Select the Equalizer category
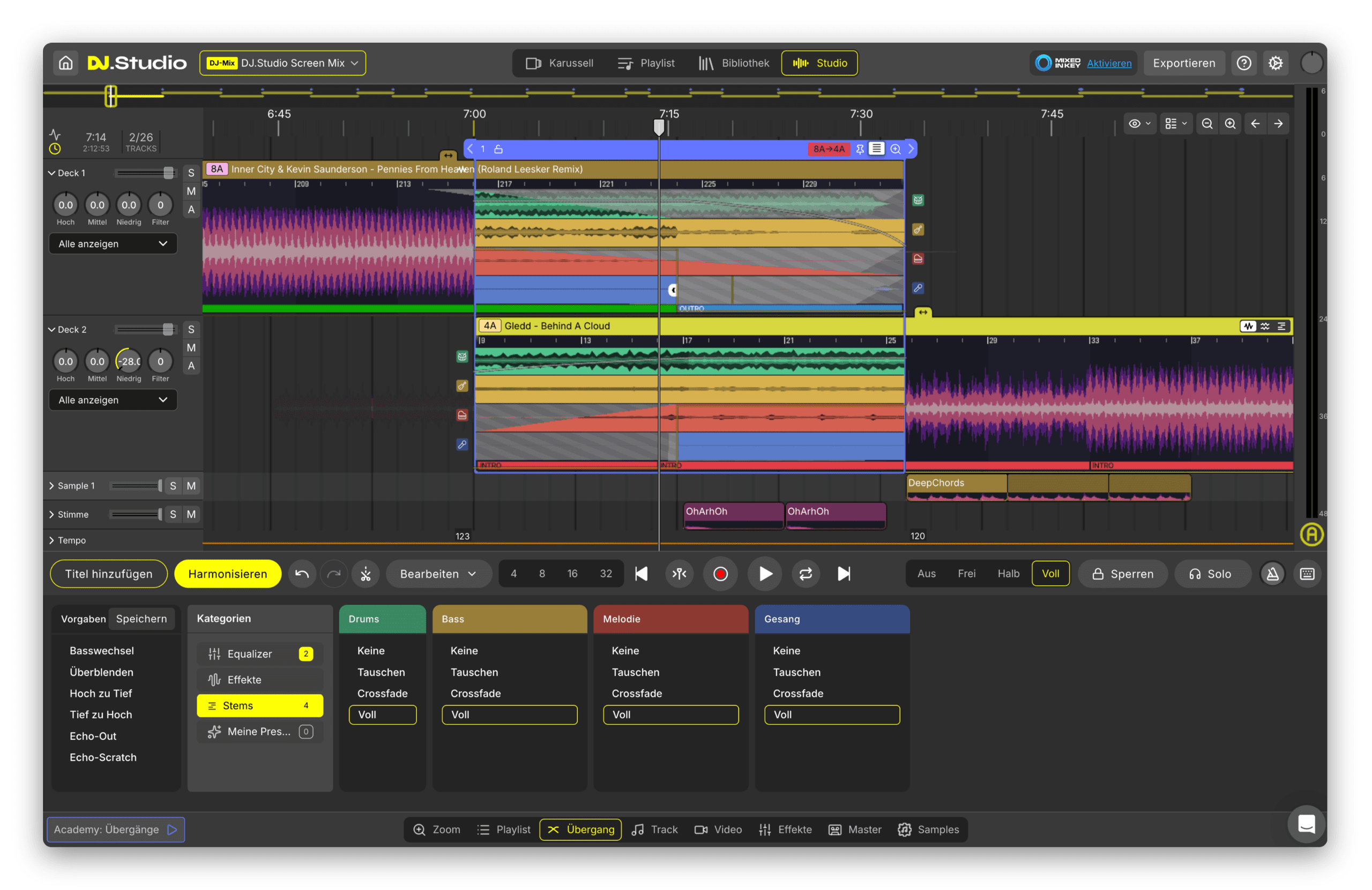The width and height of the screenshot is (1372, 890). (x=260, y=654)
